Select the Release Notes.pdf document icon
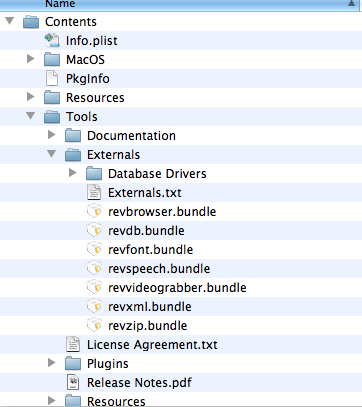Viewport: 362px width, 407px height. point(73,382)
